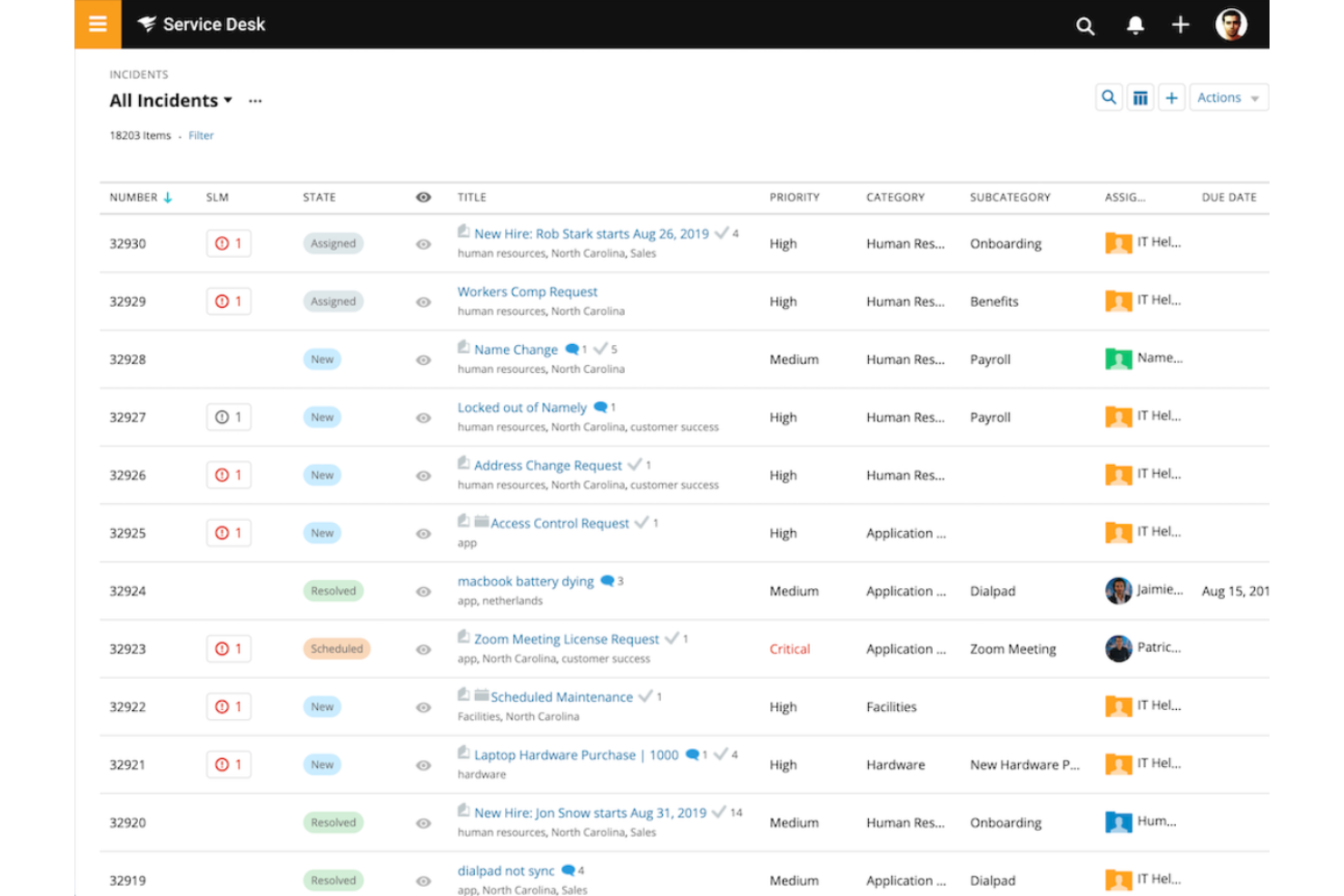The width and height of the screenshot is (1344, 896).
Task: Open global search from the top bar magnifier
Action: pyautogui.click(x=1084, y=26)
